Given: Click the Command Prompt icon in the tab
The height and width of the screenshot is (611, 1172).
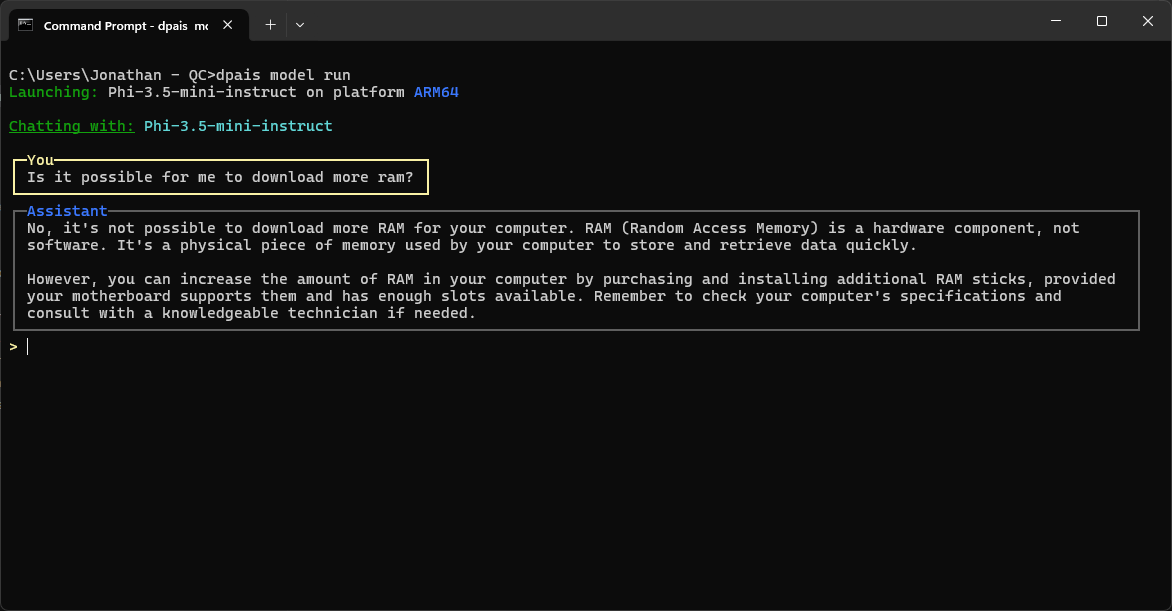Looking at the screenshot, I should 26,25.
